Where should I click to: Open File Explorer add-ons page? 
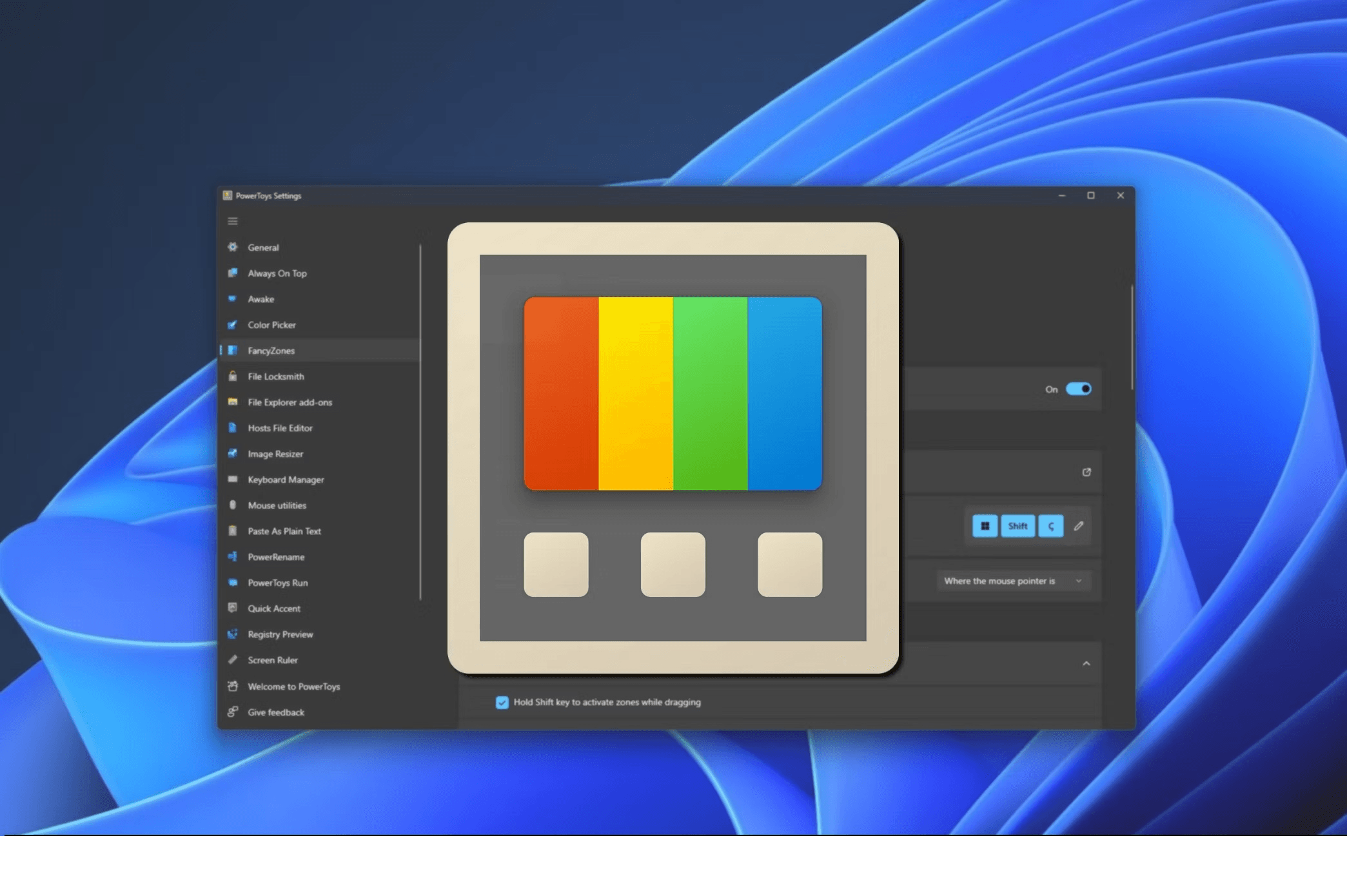tap(320, 402)
